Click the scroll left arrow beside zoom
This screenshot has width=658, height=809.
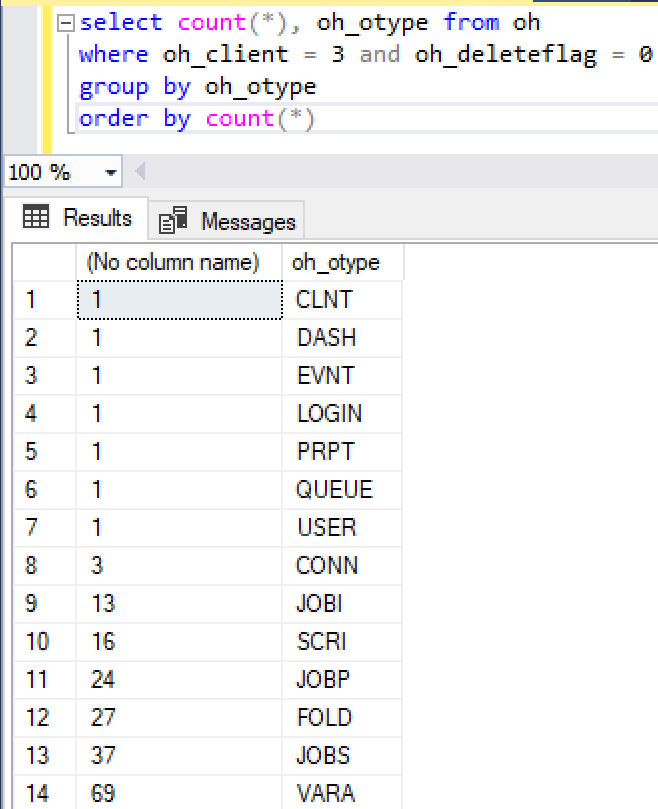[140, 173]
